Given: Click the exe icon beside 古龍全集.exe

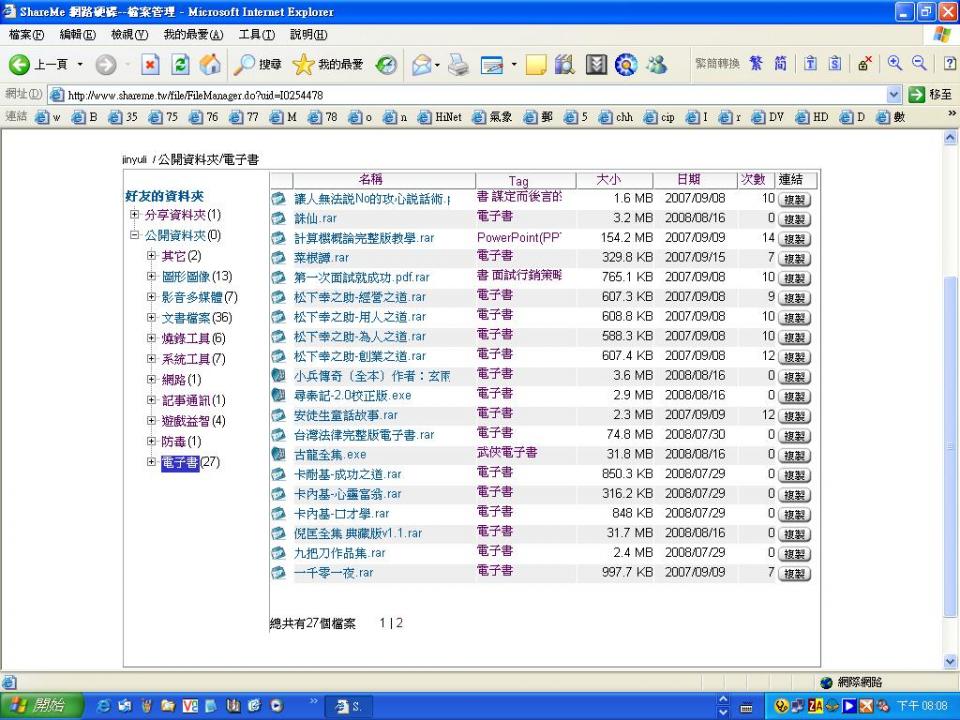Looking at the screenshot, I should [x=279, y=454].
